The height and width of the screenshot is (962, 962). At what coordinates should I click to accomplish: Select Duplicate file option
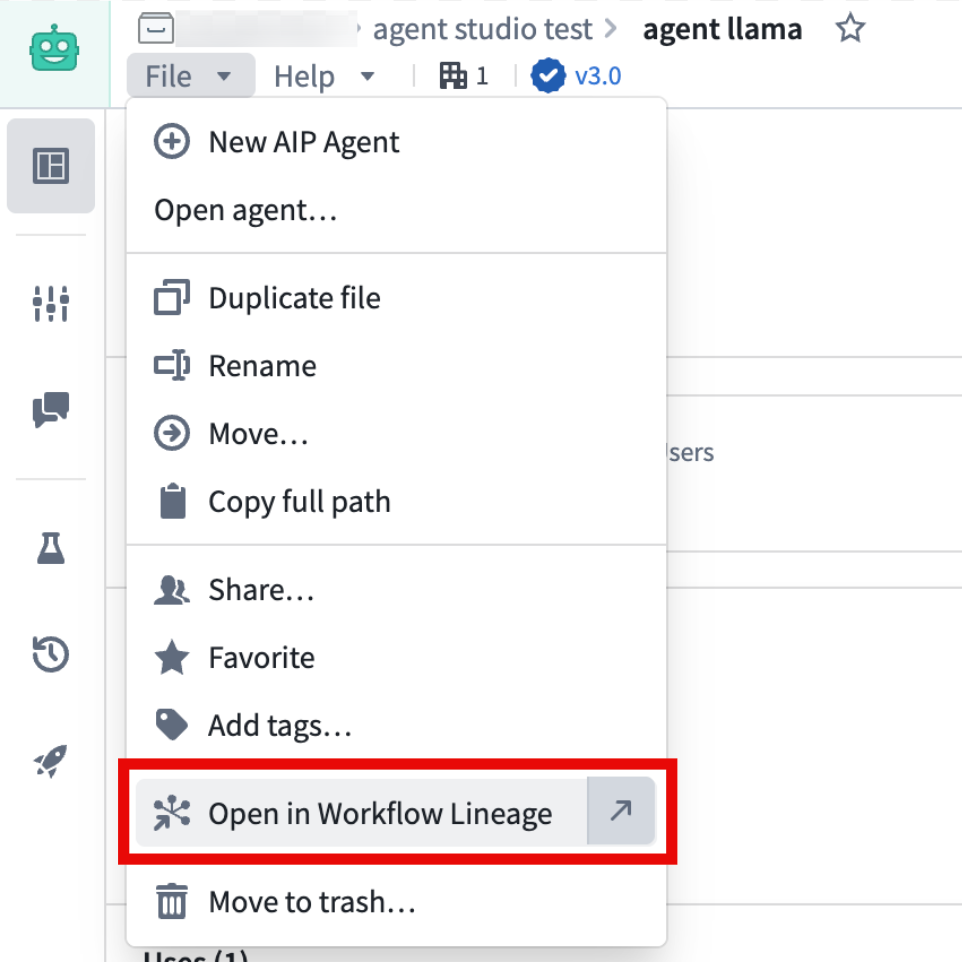click(294, 297)
